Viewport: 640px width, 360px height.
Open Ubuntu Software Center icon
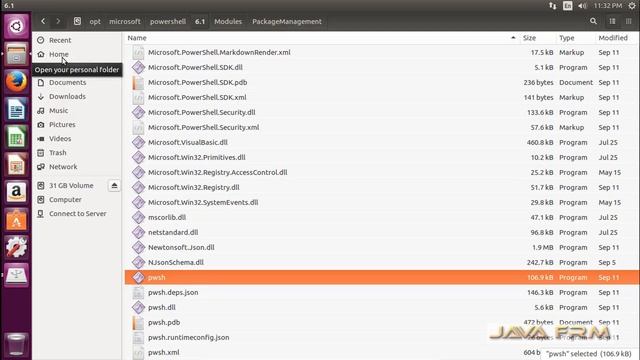(16, 220)
